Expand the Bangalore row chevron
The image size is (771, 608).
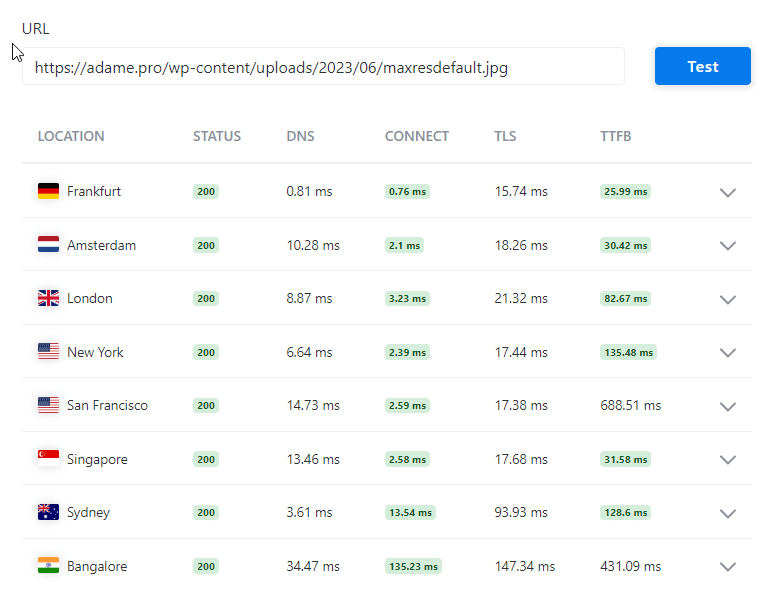pyautogui.click(x=728, y=567)
